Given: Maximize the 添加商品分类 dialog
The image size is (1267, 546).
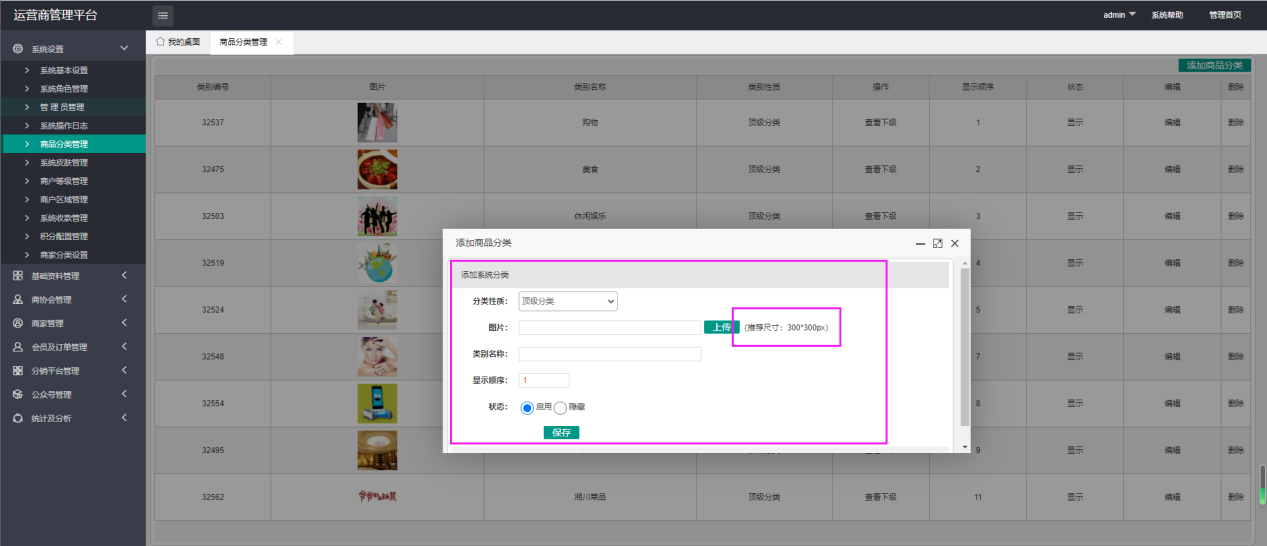Looking at the screenshot, I should pyautogui.click(x=937, y=243).
